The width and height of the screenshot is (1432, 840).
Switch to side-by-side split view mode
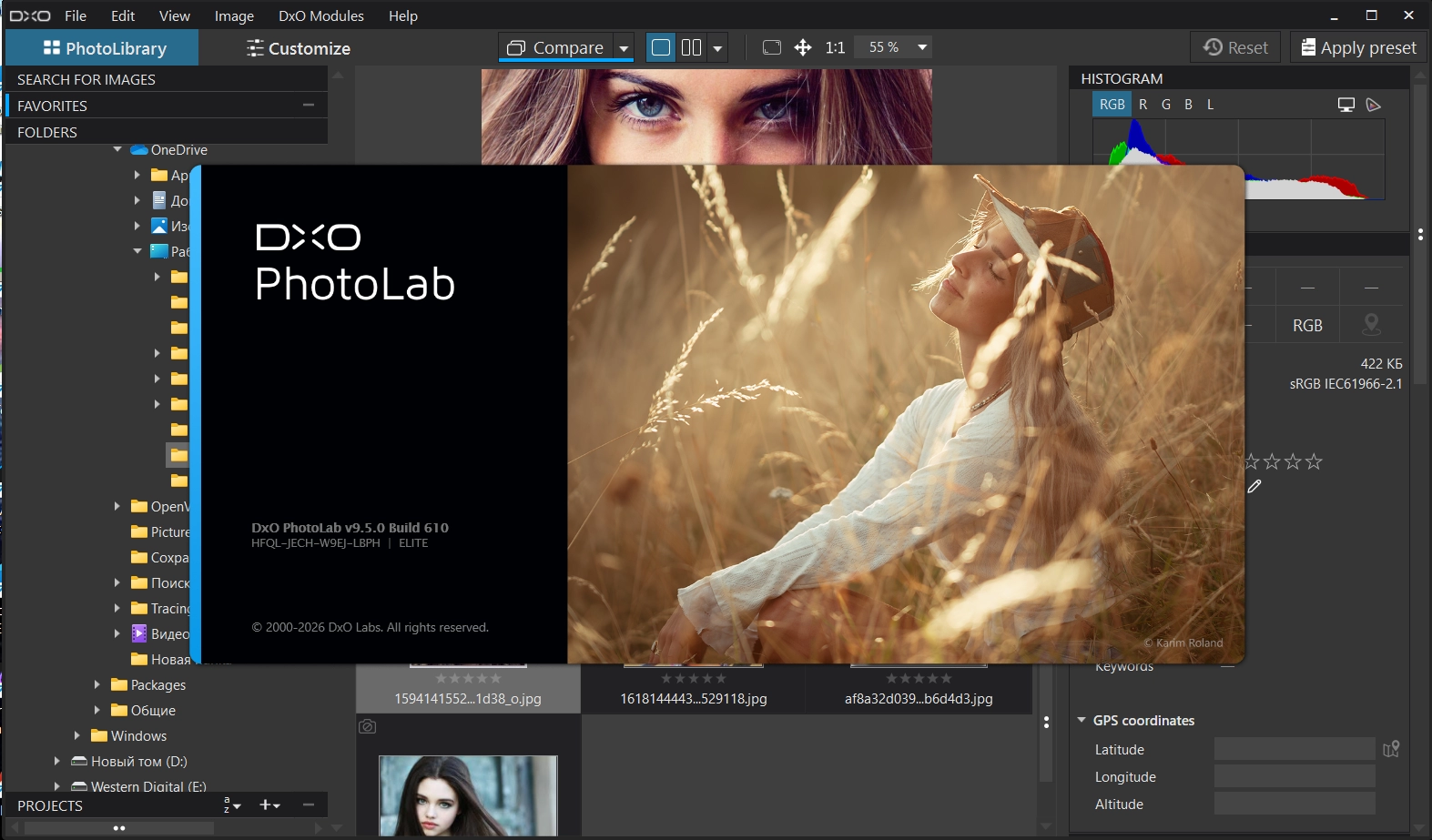point(691,47)
